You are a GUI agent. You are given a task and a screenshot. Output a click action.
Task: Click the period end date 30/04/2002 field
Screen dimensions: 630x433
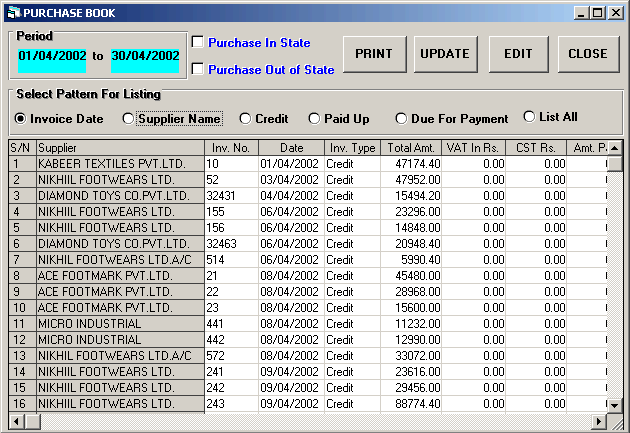145,61
